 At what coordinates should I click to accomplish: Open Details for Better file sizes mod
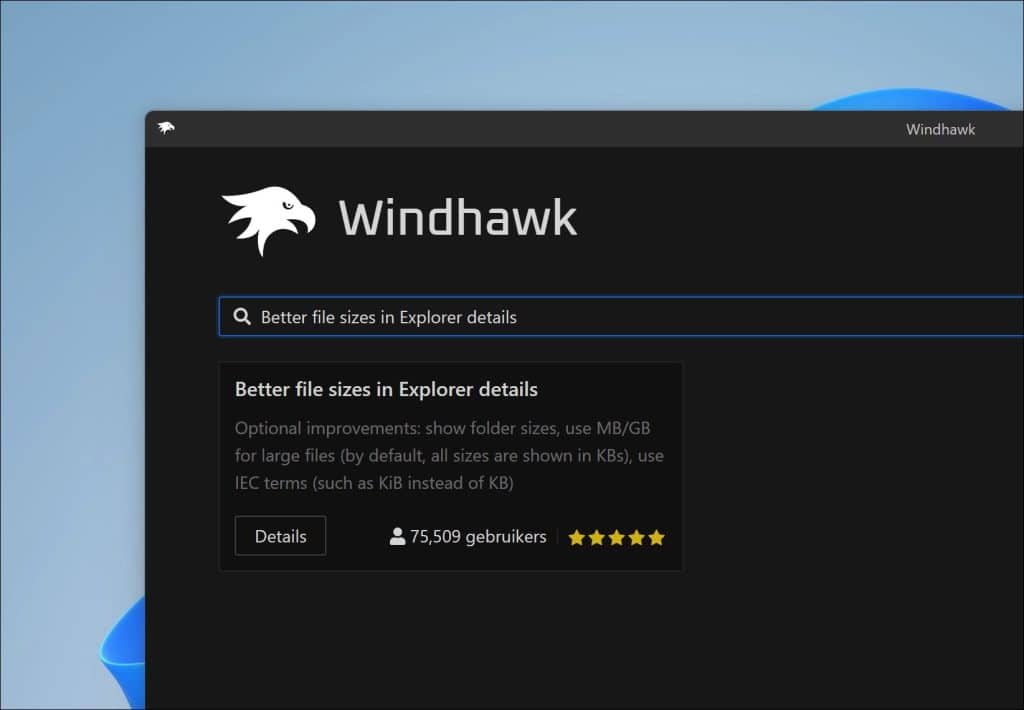point(280,536)
